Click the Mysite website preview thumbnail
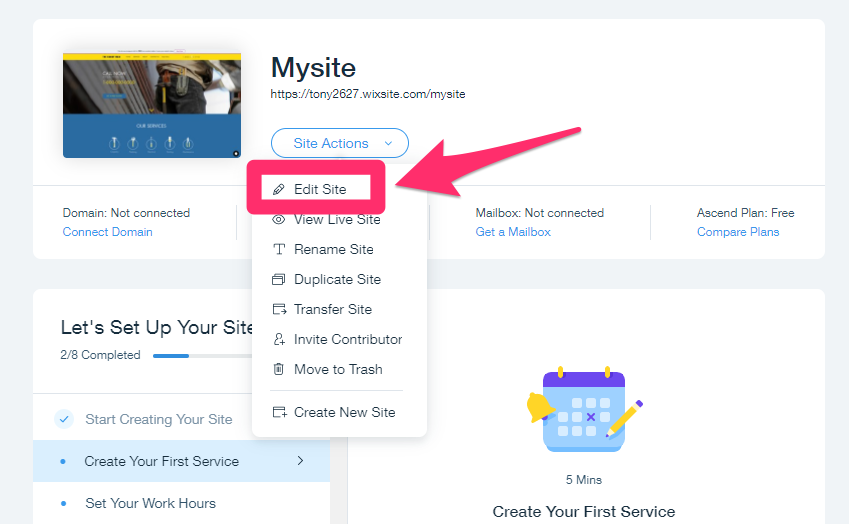849x524 pixels. pyautogui.click(x=152, y=104)
